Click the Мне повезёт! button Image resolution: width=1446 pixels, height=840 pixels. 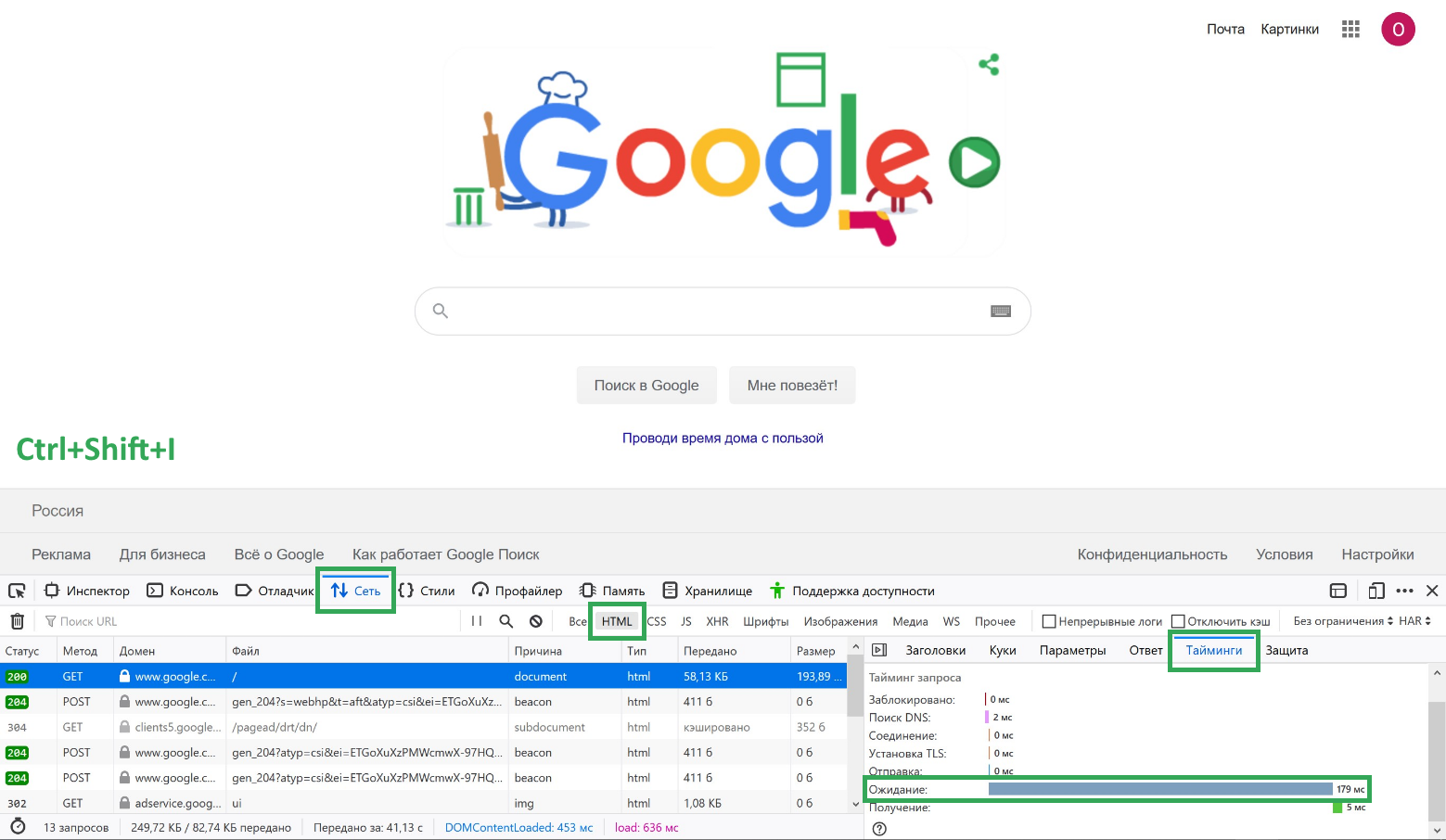792,385
